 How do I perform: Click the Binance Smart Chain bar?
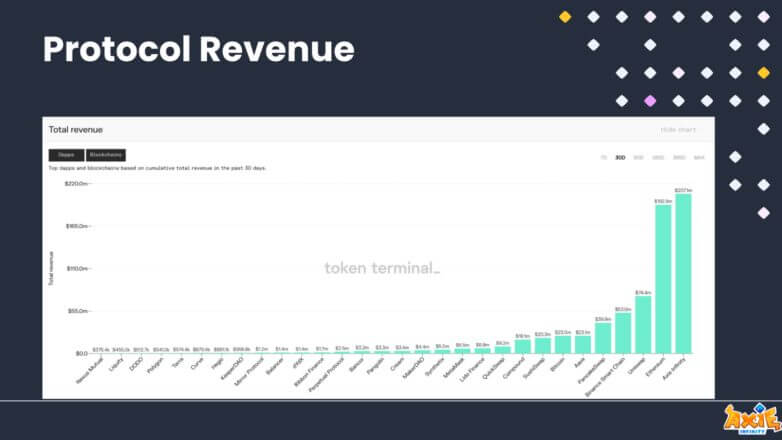[x=623, y=333]
